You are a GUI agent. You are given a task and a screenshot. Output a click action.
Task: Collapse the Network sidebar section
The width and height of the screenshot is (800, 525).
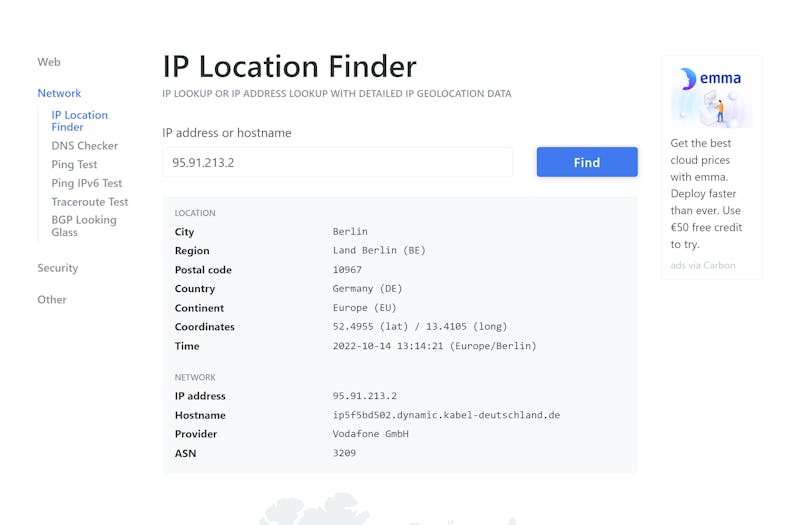point(59,93)
